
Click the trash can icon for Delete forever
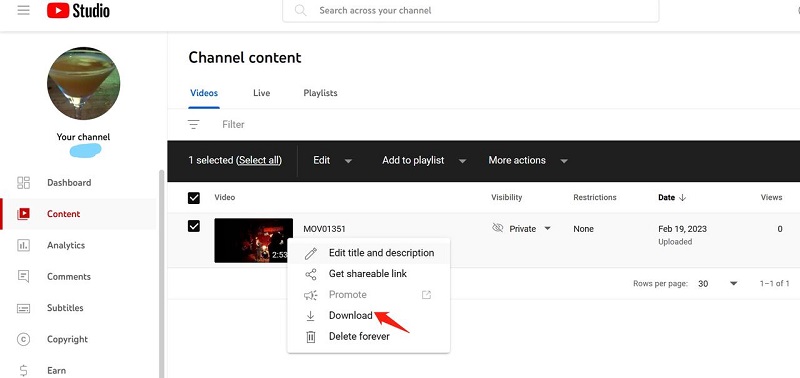pos(311,337)
